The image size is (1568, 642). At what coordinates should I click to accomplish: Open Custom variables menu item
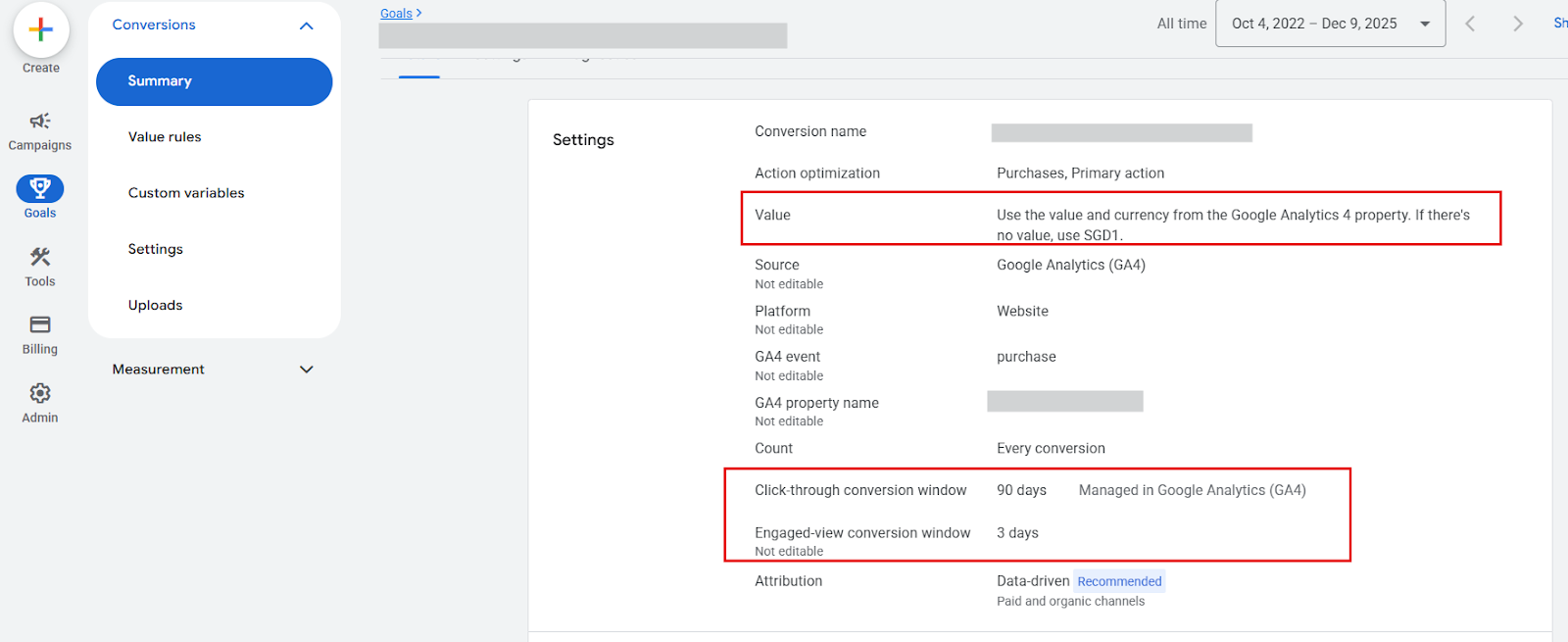pos(186,193)
